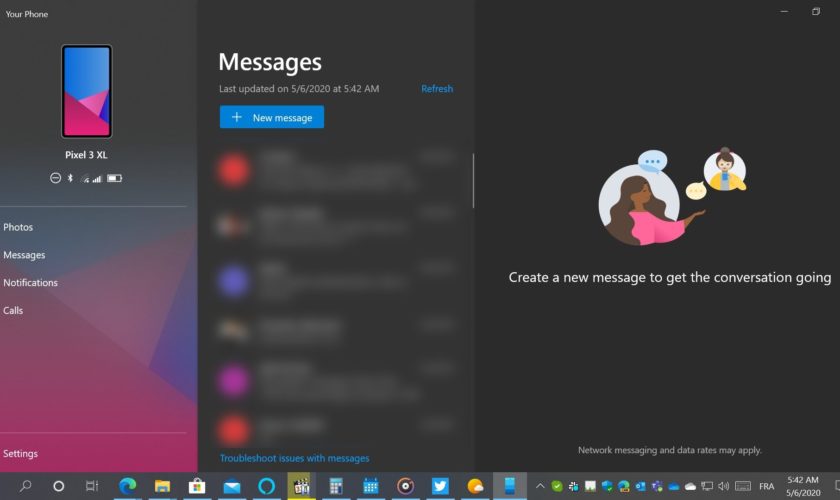Viewport: 840px width, 500px height.
Task: Click the New message button
Action: [x=272, y=117]
